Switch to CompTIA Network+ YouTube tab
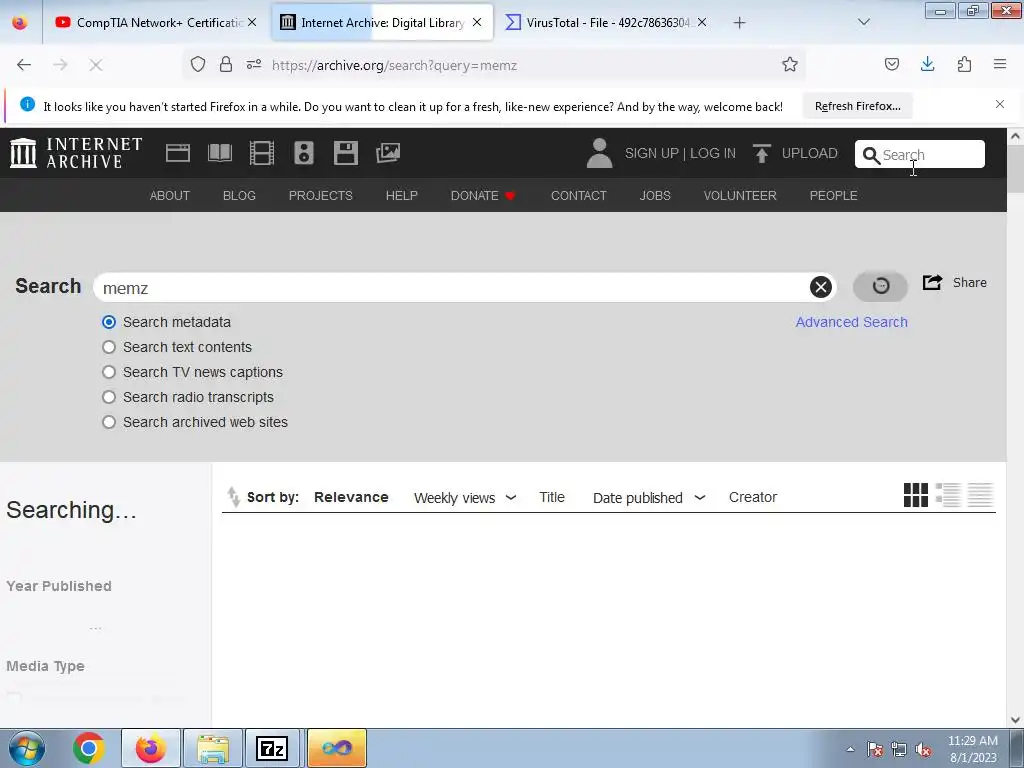This screenshot has width=1024, height=768. click(x=157, y=22)
